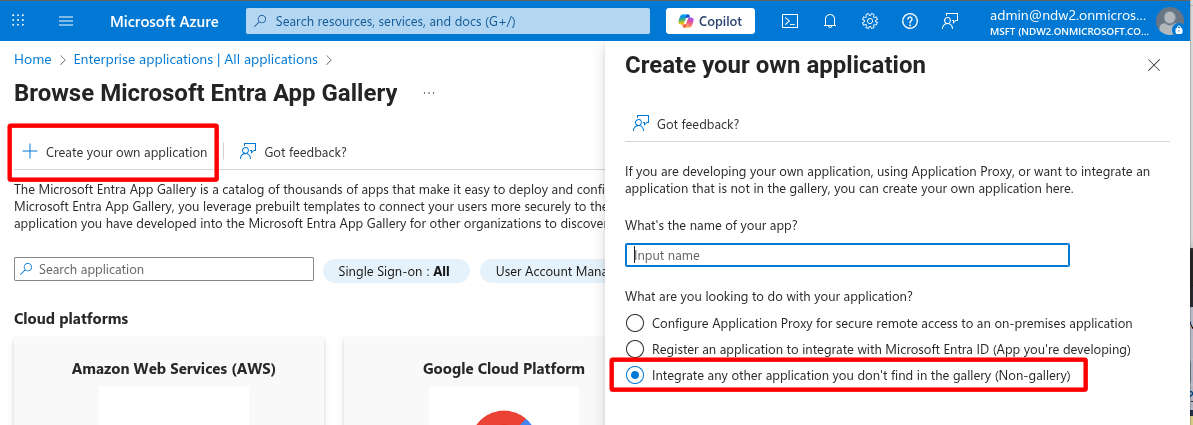Open Google Cloud Platform card
The image size is (1193, 425).
[x=475, y=382]
